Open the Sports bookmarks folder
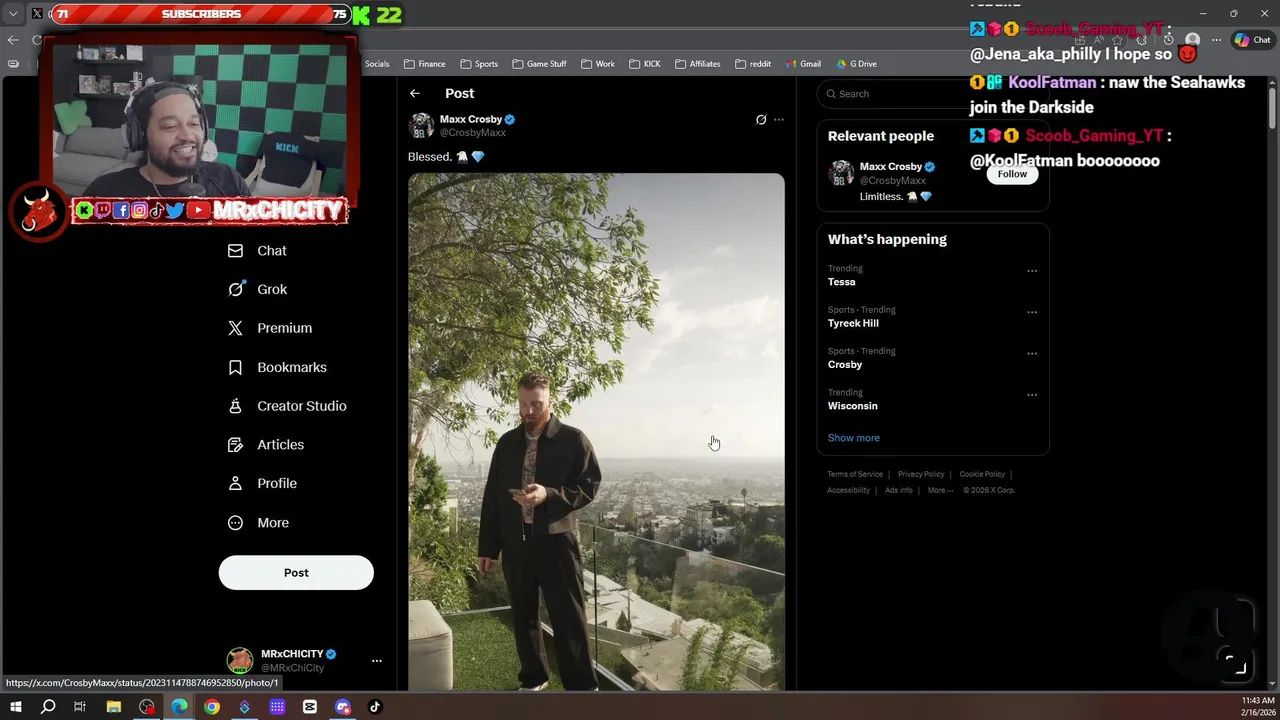 [479, 64]
